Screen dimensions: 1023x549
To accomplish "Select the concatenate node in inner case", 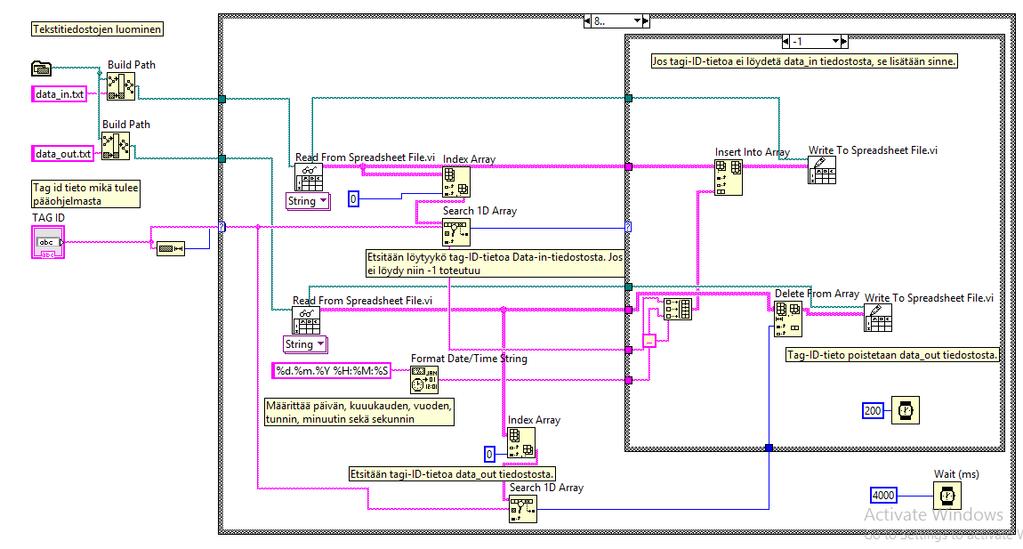I will point(649,340).
